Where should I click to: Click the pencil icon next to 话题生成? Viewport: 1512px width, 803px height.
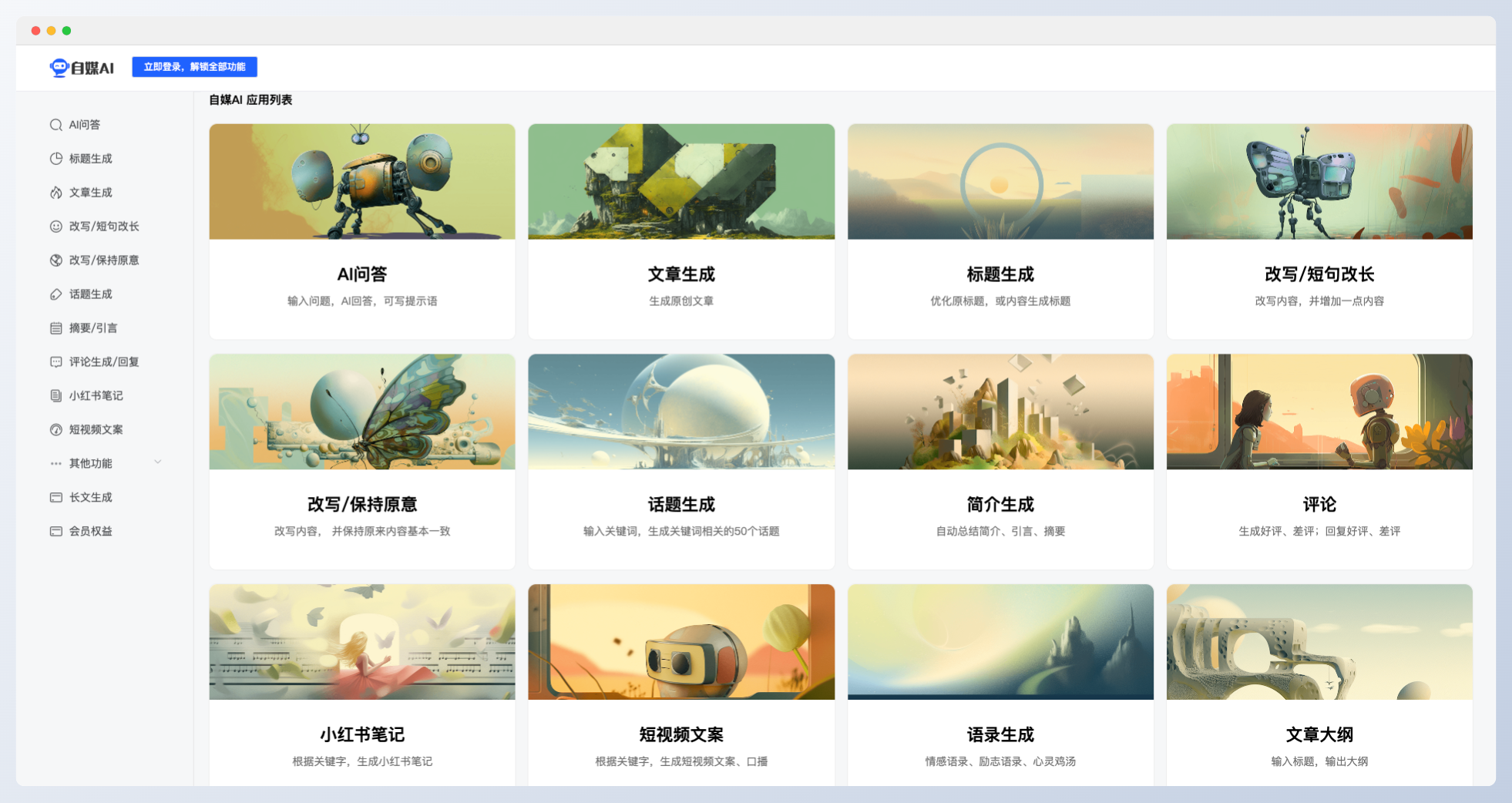tap(55, 294)
